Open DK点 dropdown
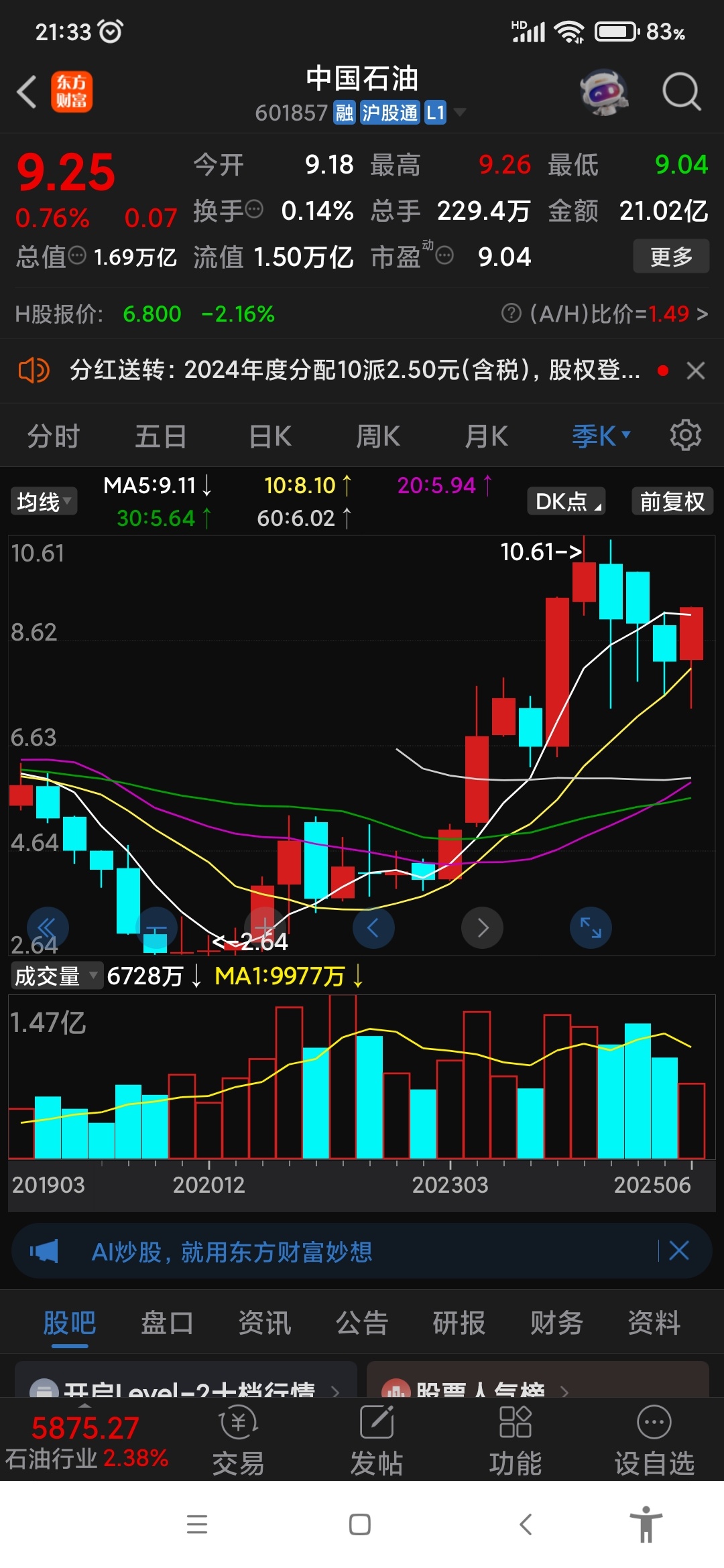 tap(566, 501)
